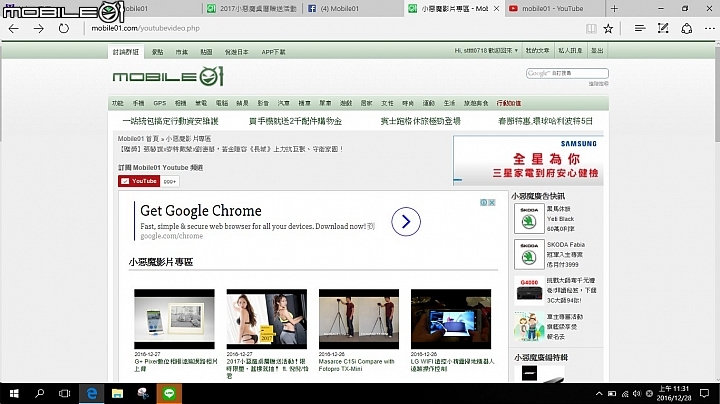The width and height of the screenshot is (720, 404).
Task: Open the LINE app from the taskbar
Action: 172,393
